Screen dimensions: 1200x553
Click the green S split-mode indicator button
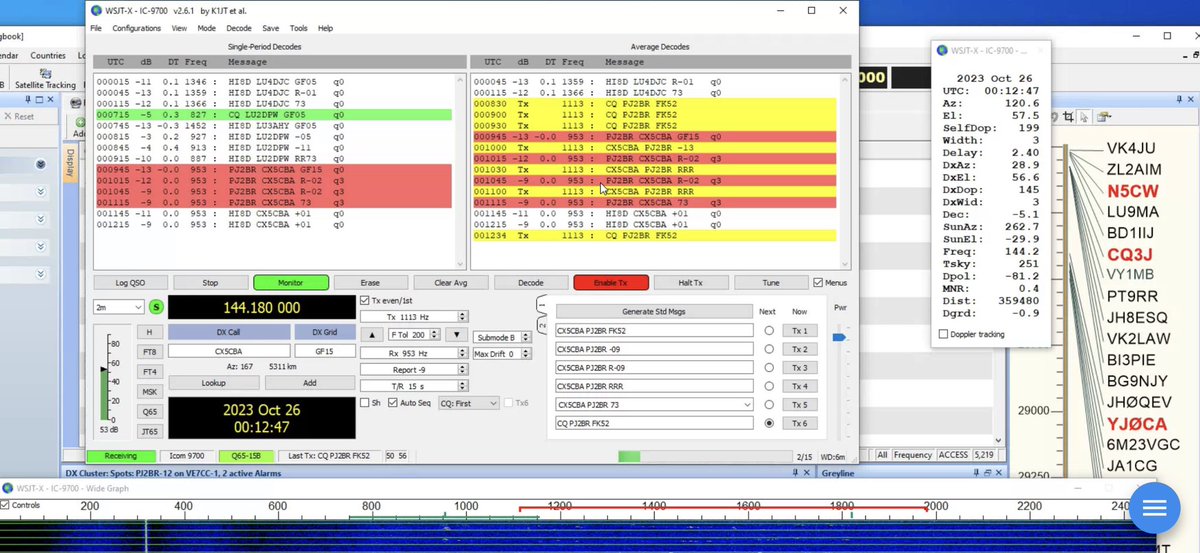click(156, 307)
